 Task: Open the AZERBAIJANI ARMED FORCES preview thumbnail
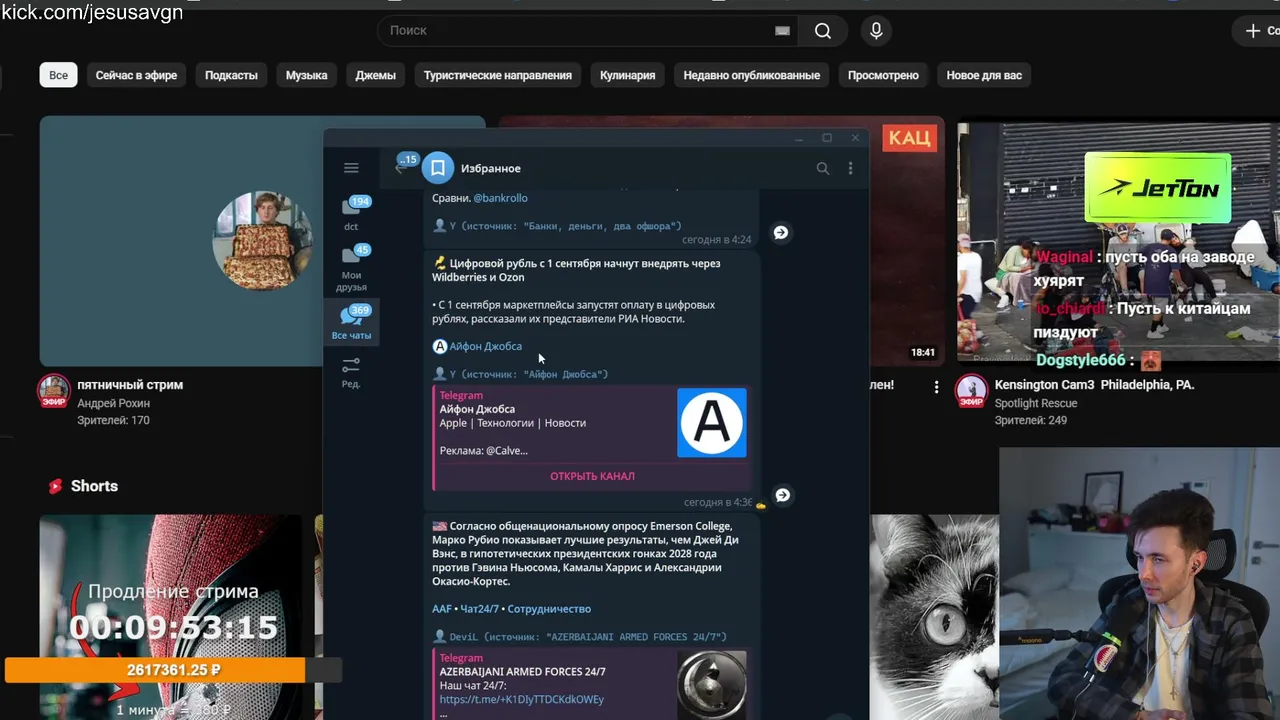(x=711, y=685)
